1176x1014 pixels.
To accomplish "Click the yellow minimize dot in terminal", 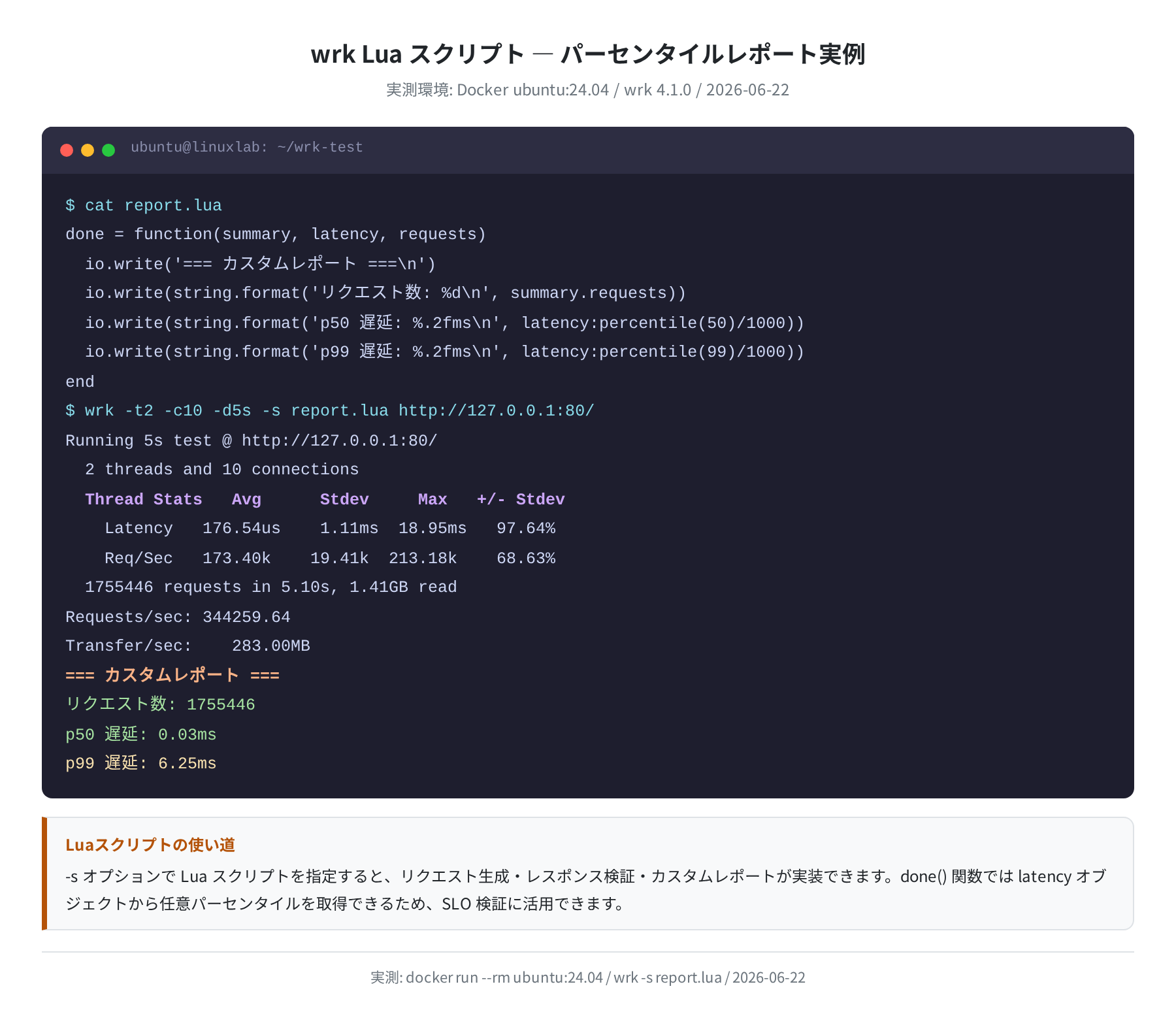I will 88,150.
